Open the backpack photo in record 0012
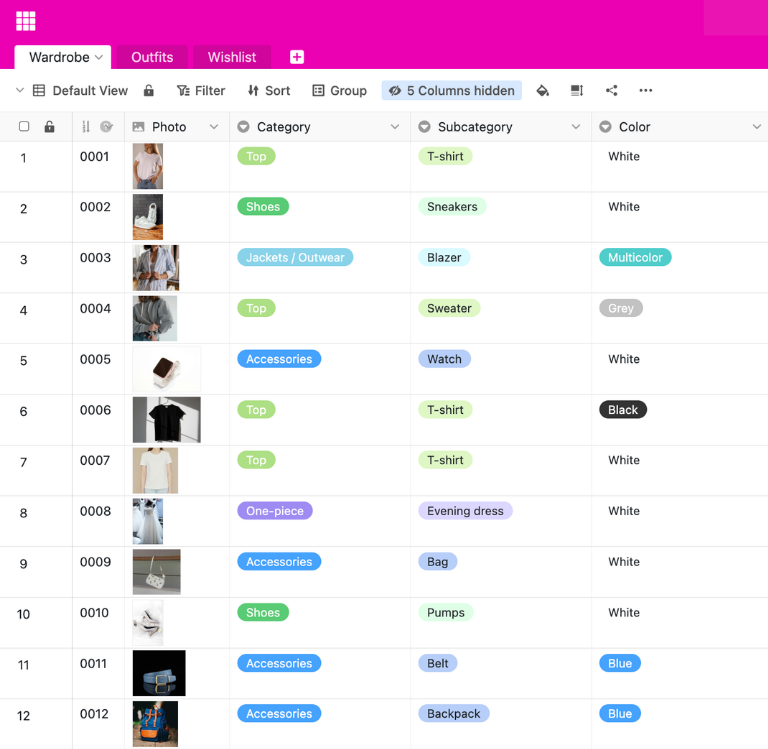The width and height of the screenshot is (768, 749). pos(155,724)
